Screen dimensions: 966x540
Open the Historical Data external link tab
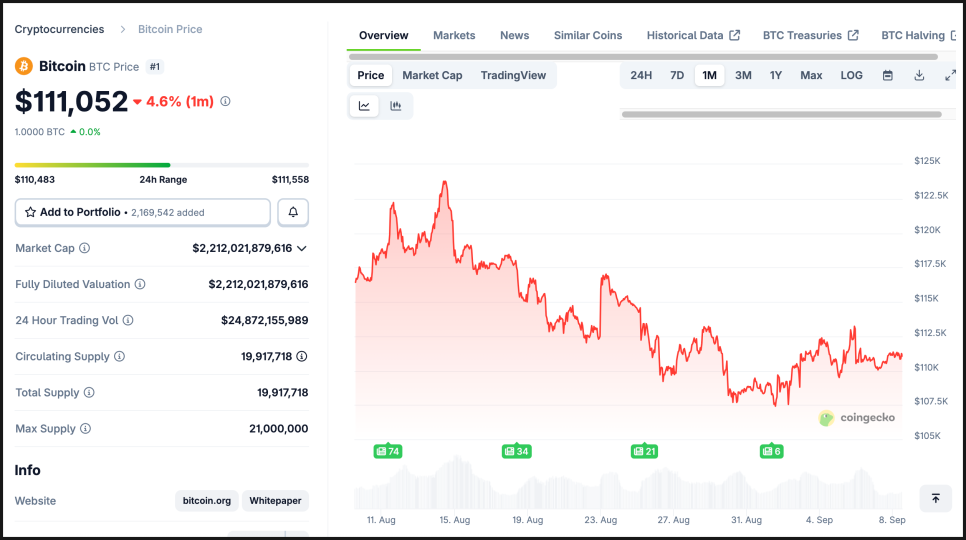(x=693, y=35)
